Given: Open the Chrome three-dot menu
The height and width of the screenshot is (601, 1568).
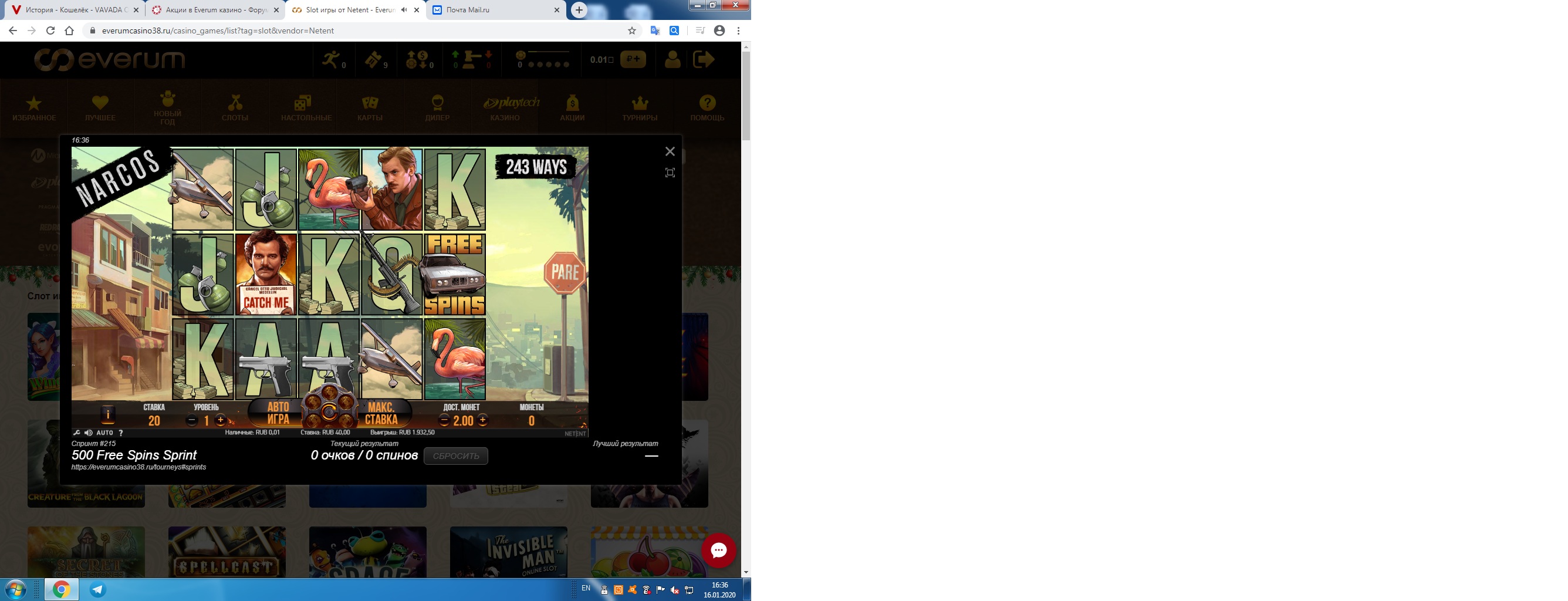Looking at the screenshot, I should [738, 31].
